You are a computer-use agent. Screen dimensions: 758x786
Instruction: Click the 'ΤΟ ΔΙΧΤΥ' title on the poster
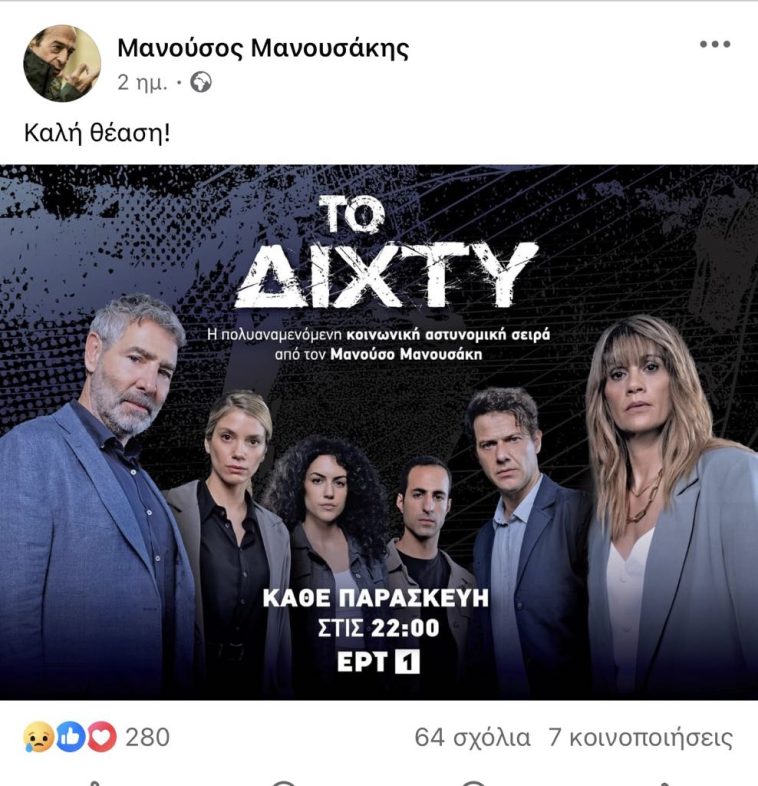coord(385,252)
